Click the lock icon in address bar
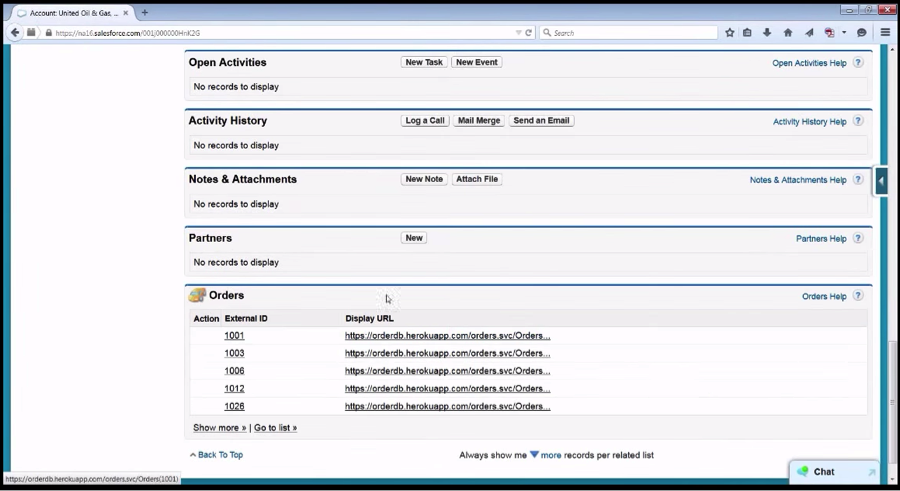This screenshot has width=900, height=491. (49, 33)
